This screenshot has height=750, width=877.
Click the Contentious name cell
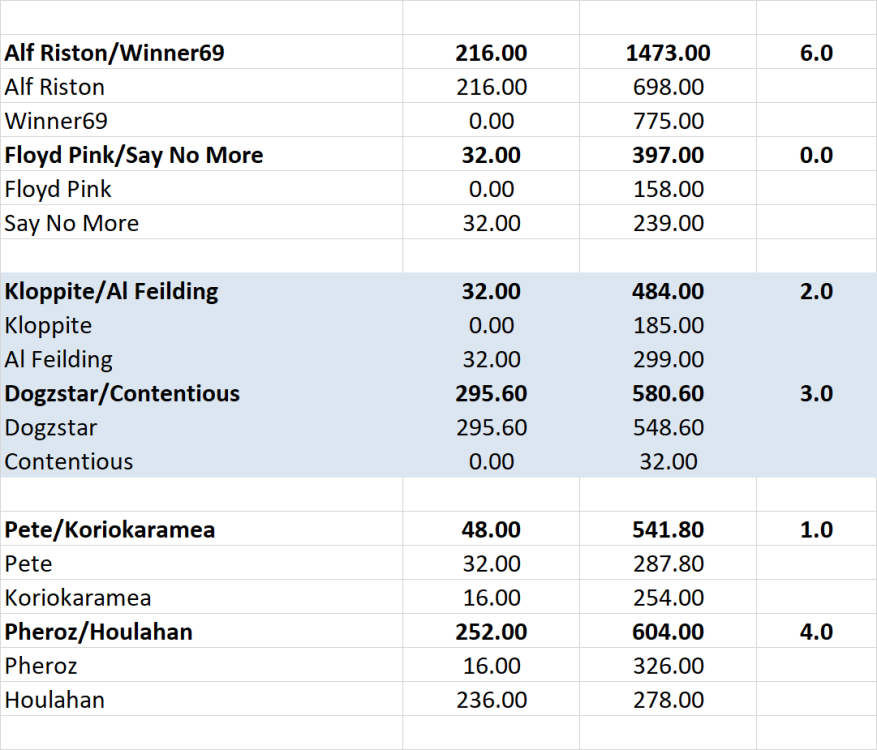pos(68,461)
